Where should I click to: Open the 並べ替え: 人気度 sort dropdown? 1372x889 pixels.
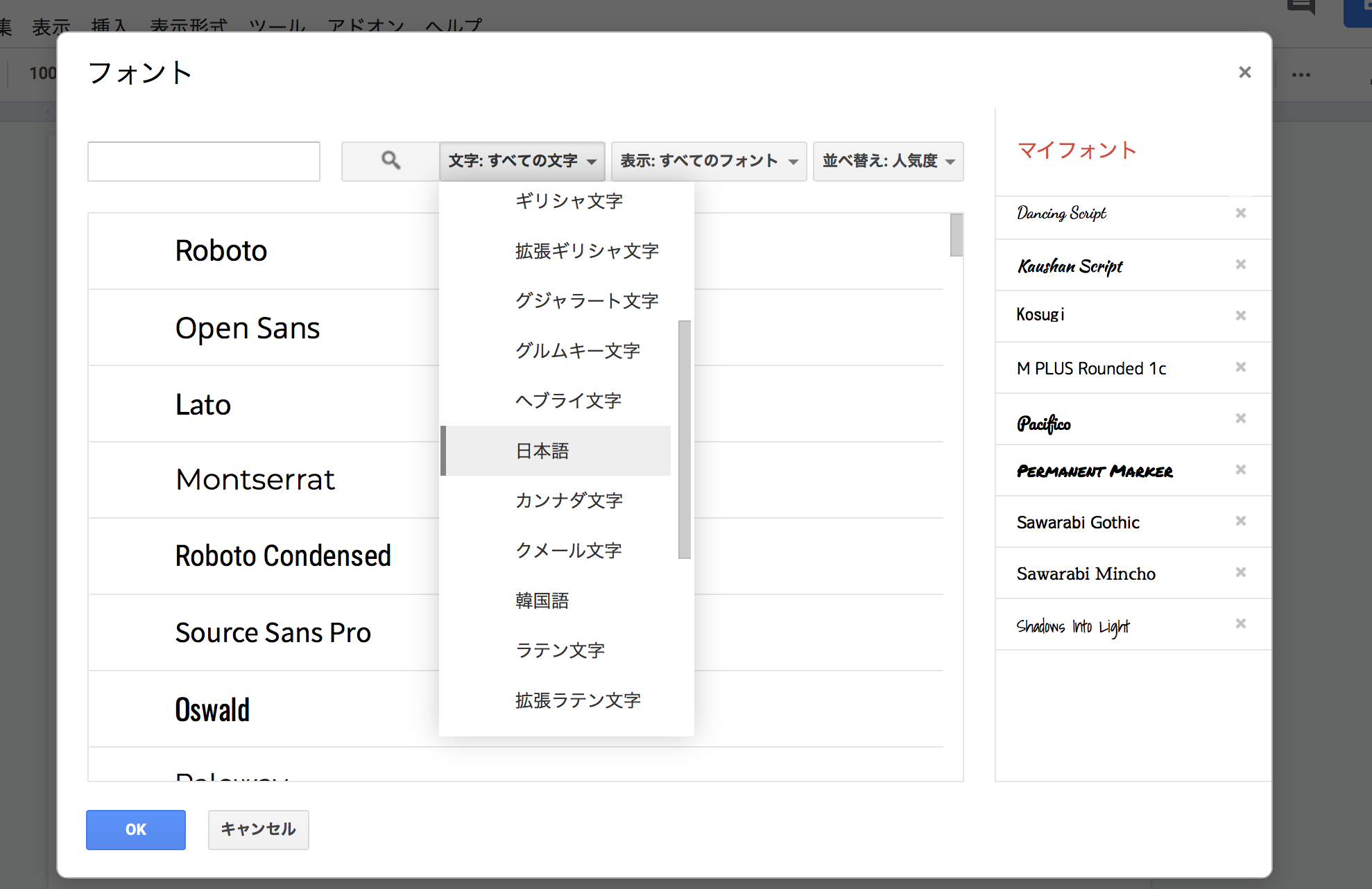889,161
